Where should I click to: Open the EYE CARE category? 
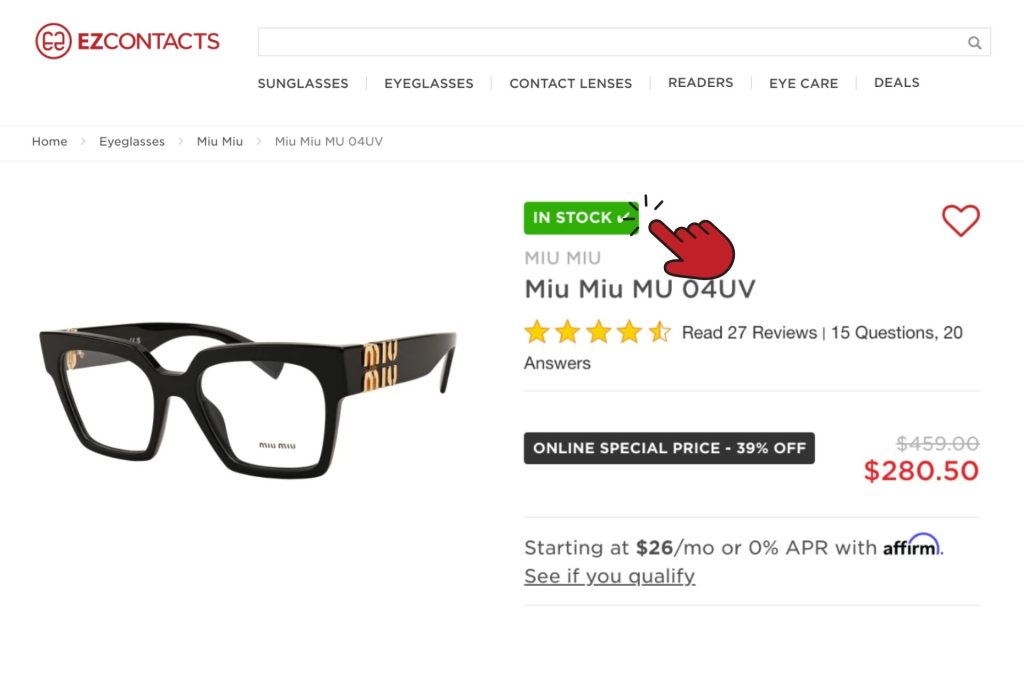[x=803, y=84]
